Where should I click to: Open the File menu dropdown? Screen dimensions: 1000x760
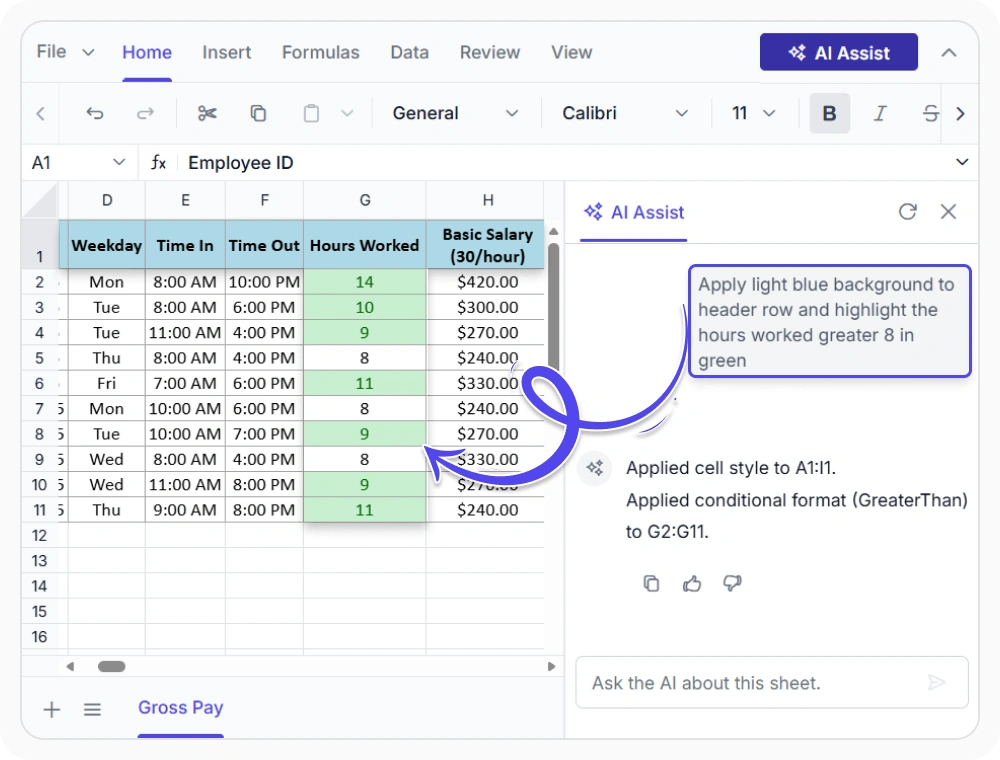pos(65,52)
